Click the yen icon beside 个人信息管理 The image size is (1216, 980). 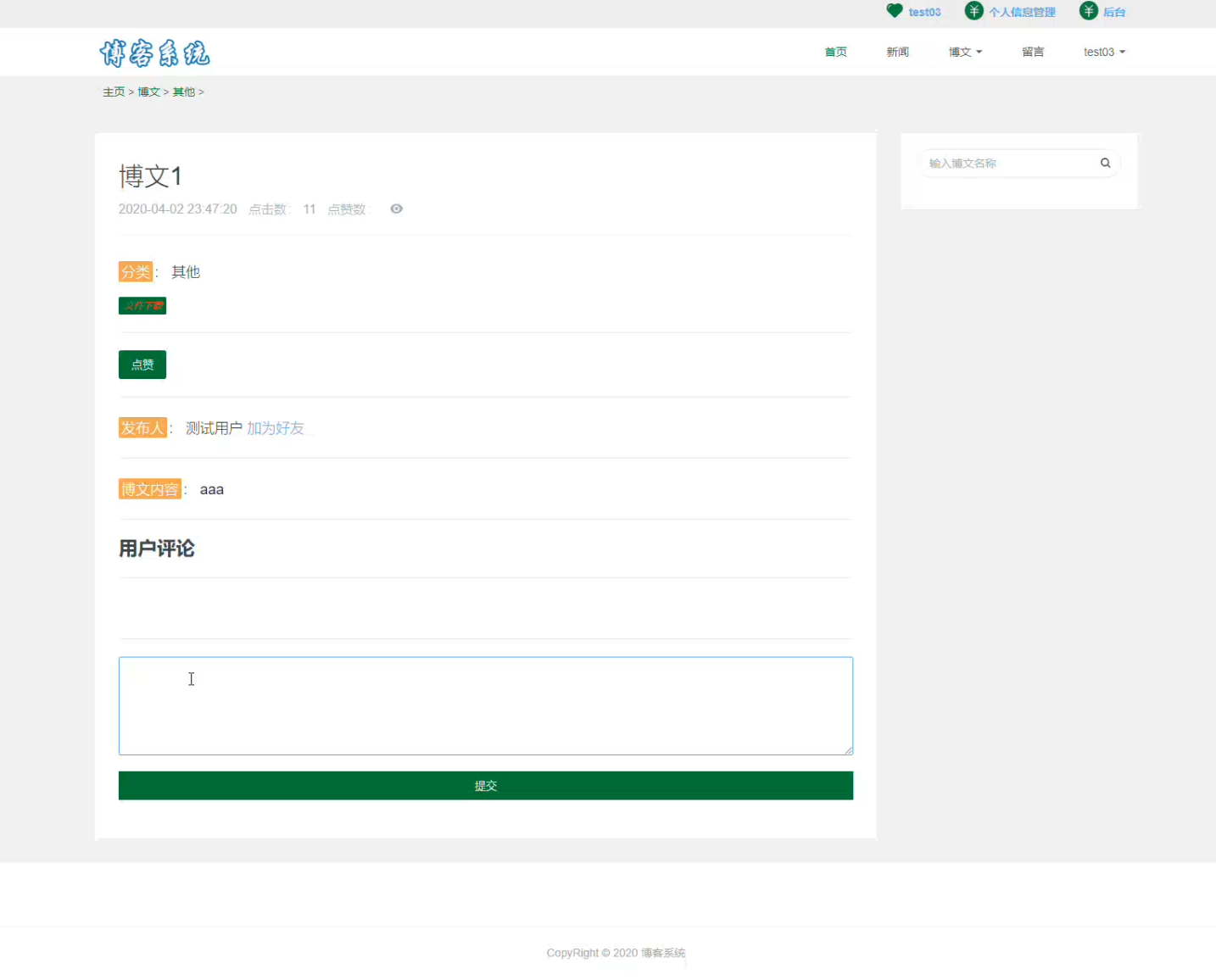(974, 11)
